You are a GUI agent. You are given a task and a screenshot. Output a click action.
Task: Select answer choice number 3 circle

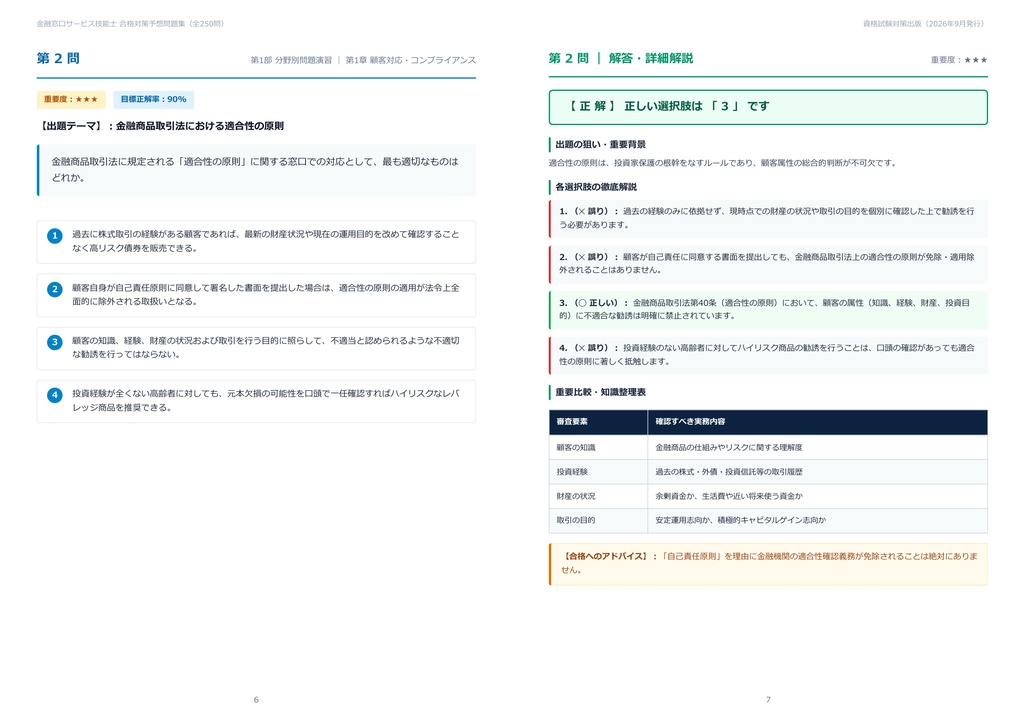[55, 342]
